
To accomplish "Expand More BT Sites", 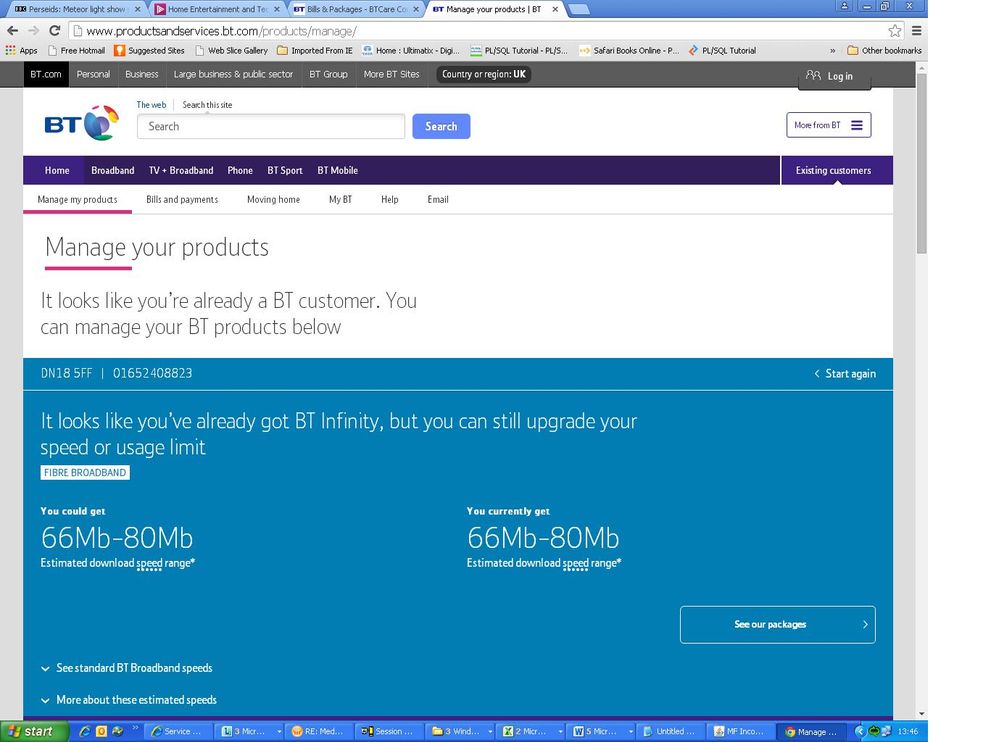I will point(391,74).
